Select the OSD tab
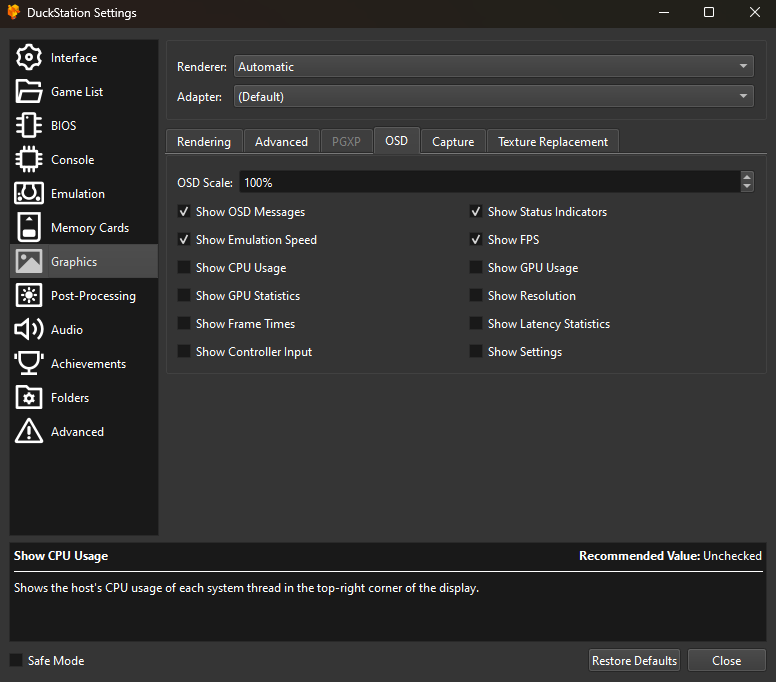 [396, 141]
